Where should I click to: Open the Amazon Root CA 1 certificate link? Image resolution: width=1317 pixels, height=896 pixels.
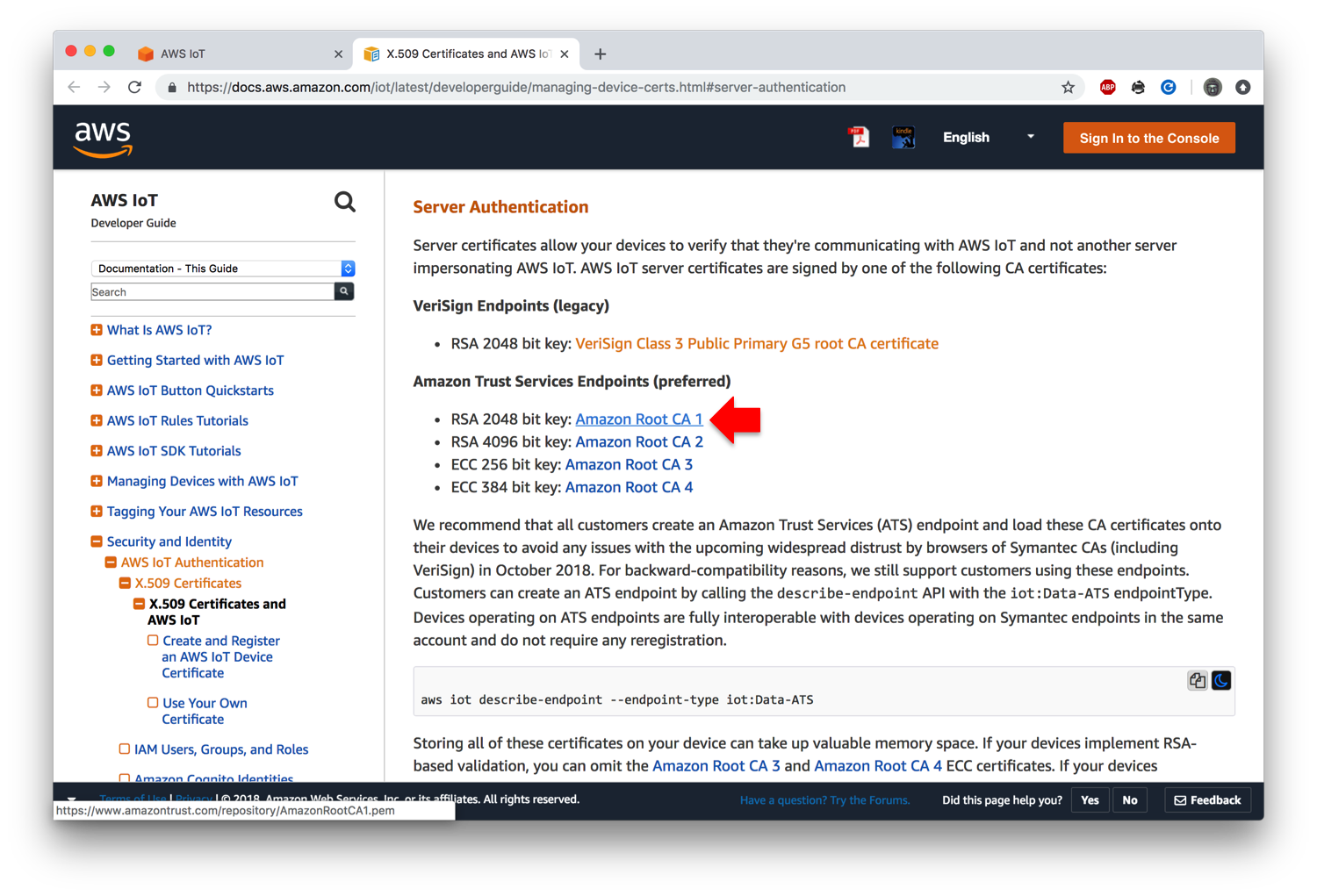[638, 419]
